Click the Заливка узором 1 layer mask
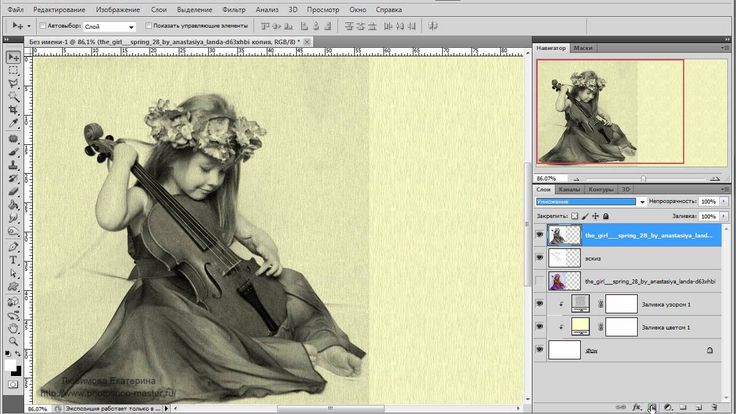Screen dimensions: 736x414 pos(621,304)
